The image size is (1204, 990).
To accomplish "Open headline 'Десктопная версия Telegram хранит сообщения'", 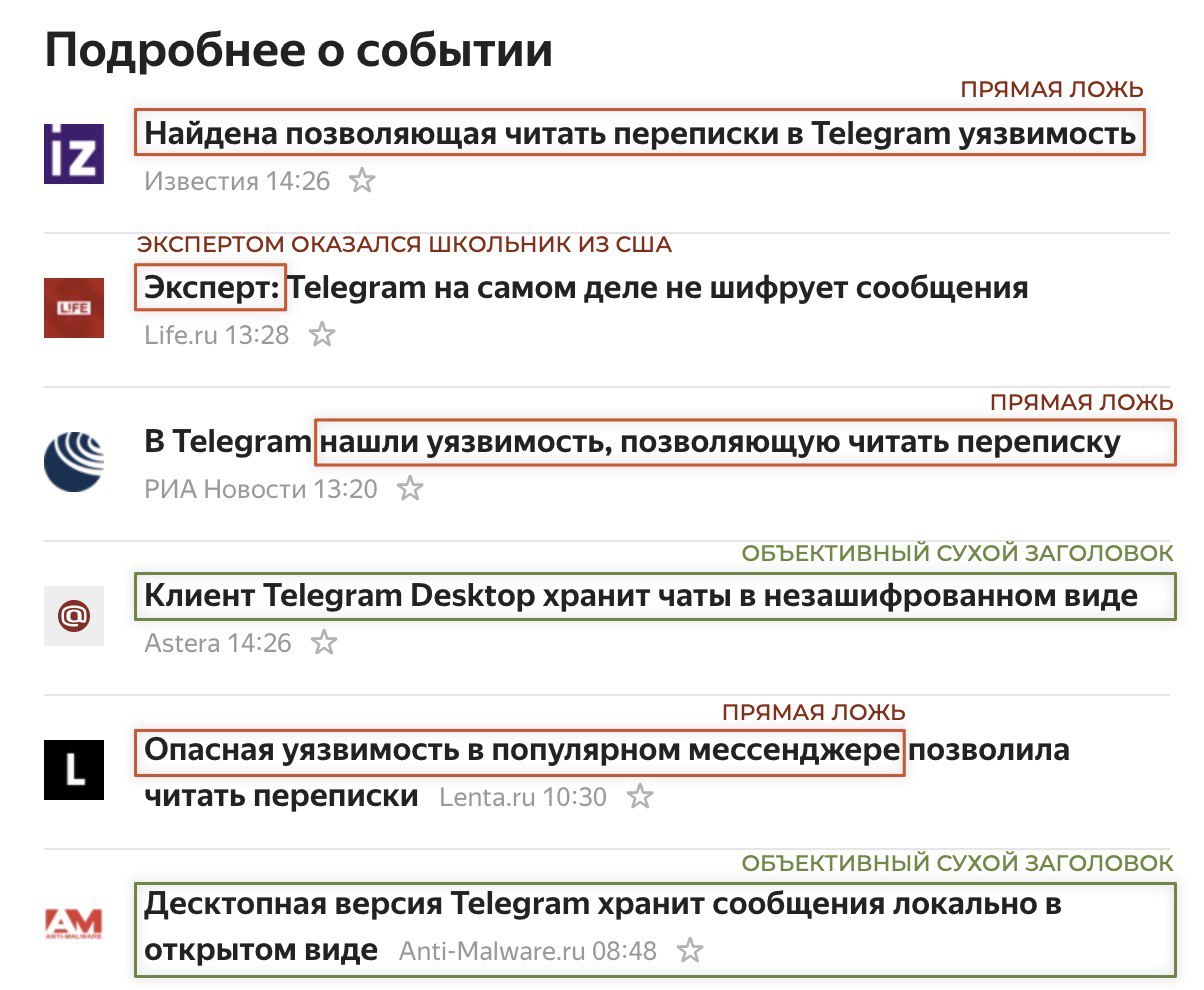I will [603, 926].
